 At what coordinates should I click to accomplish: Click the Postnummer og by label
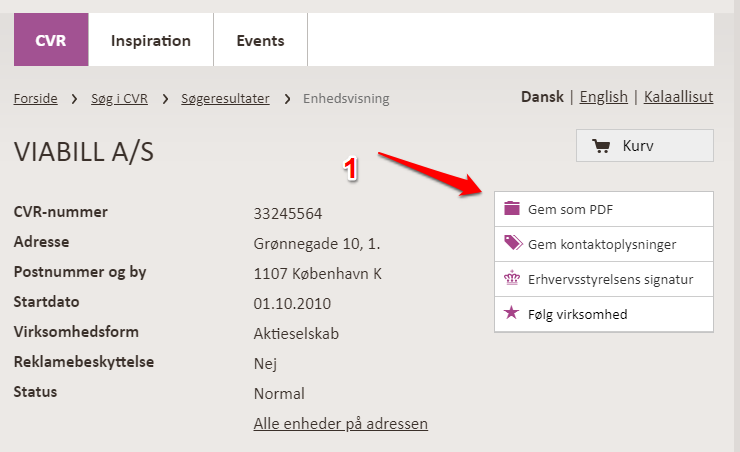click(80, 272)
